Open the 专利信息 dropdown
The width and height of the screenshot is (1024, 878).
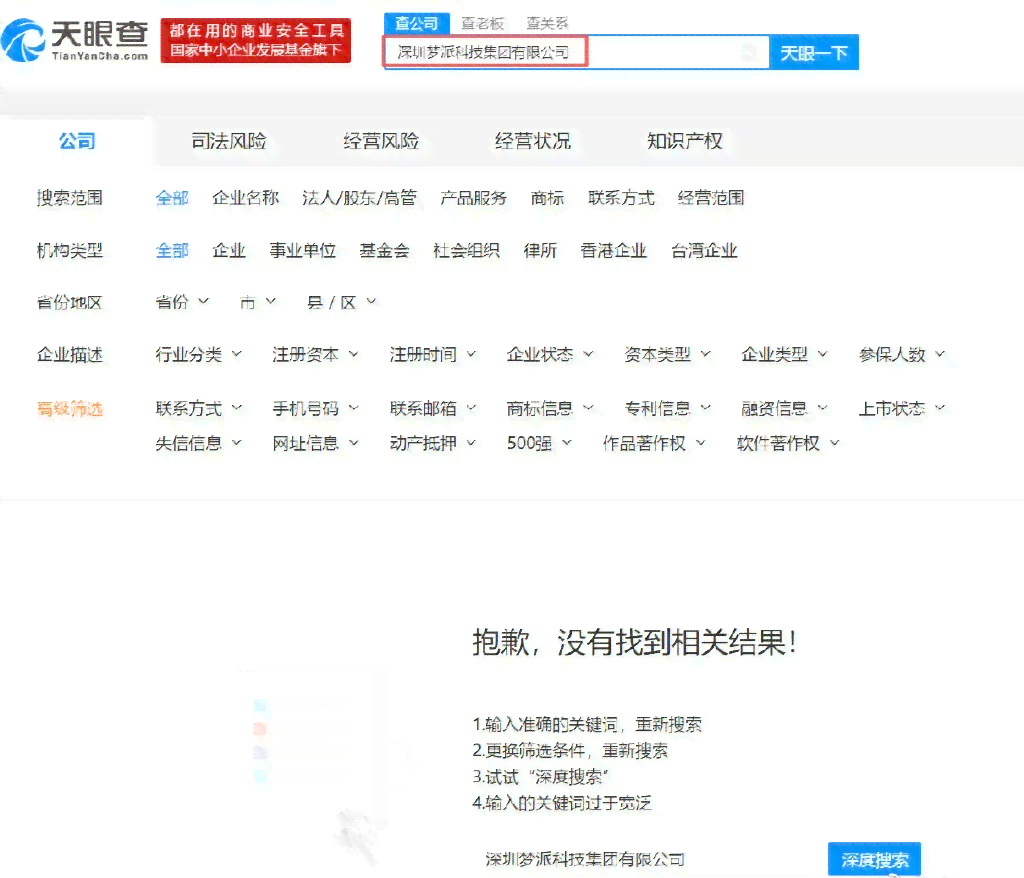click(x=667, y=409)
